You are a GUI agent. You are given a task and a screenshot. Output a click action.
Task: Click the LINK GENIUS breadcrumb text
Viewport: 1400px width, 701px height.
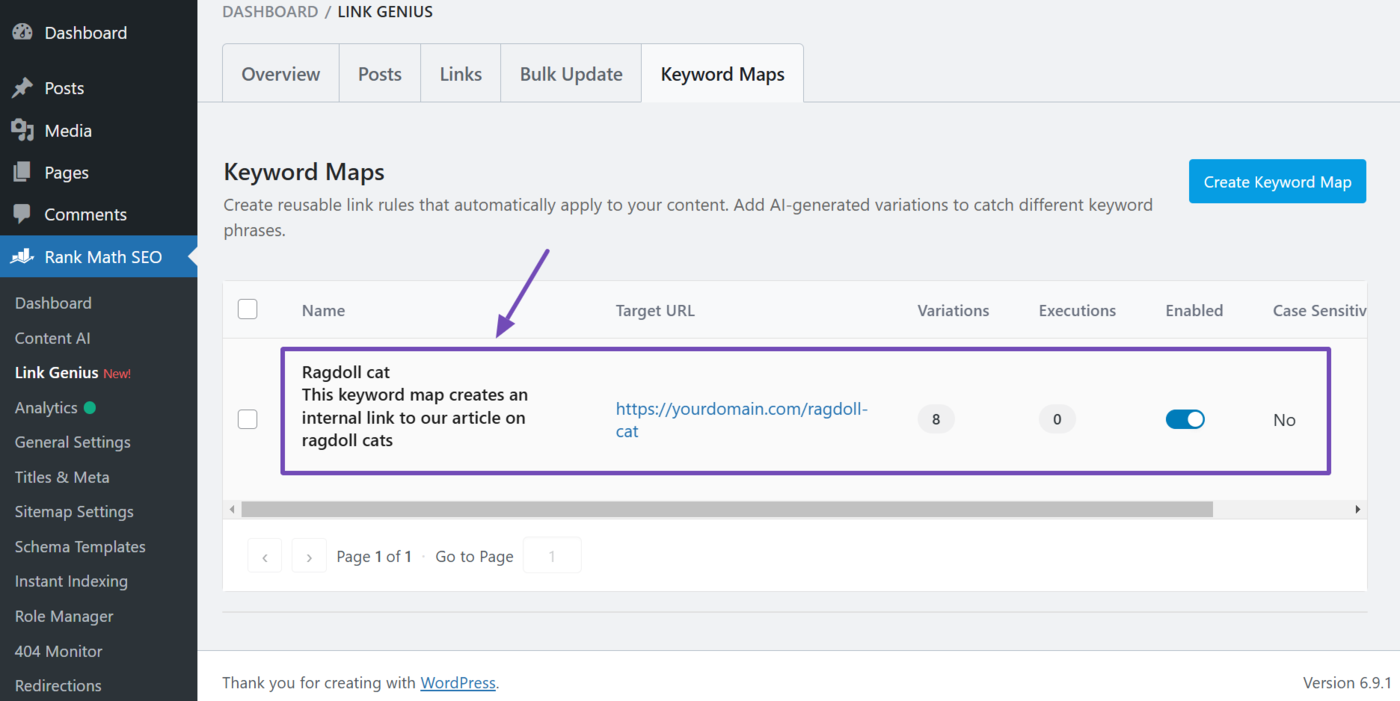click(x=385, y=12)
